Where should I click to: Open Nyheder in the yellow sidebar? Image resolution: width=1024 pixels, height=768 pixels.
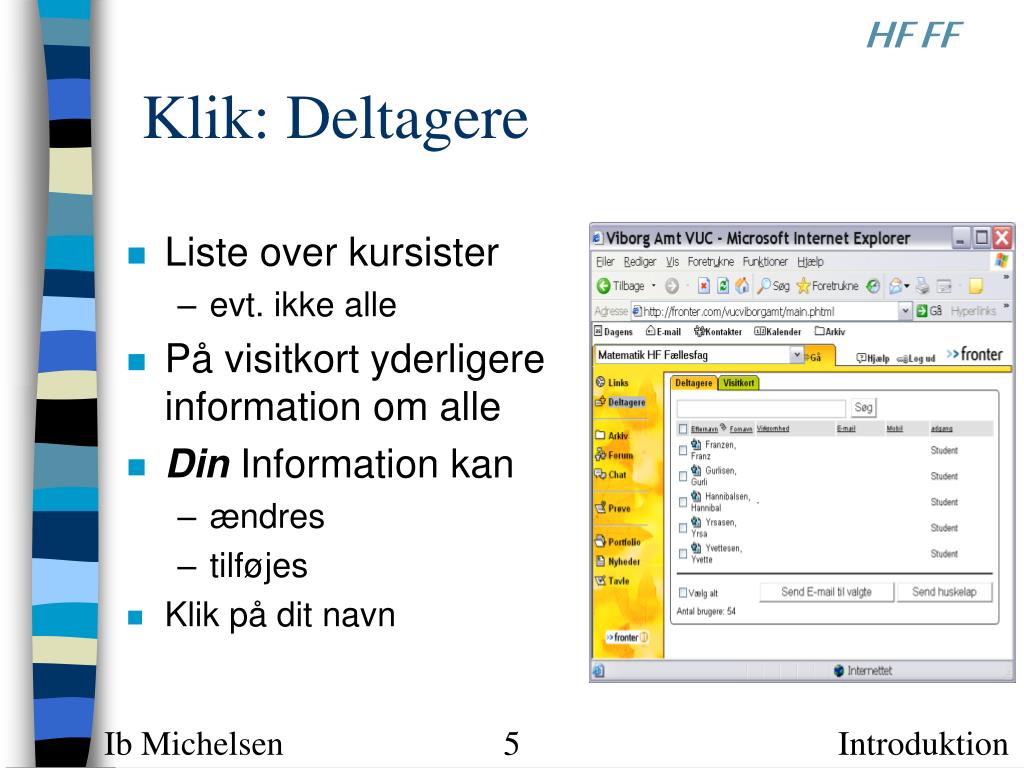(618, 562)
